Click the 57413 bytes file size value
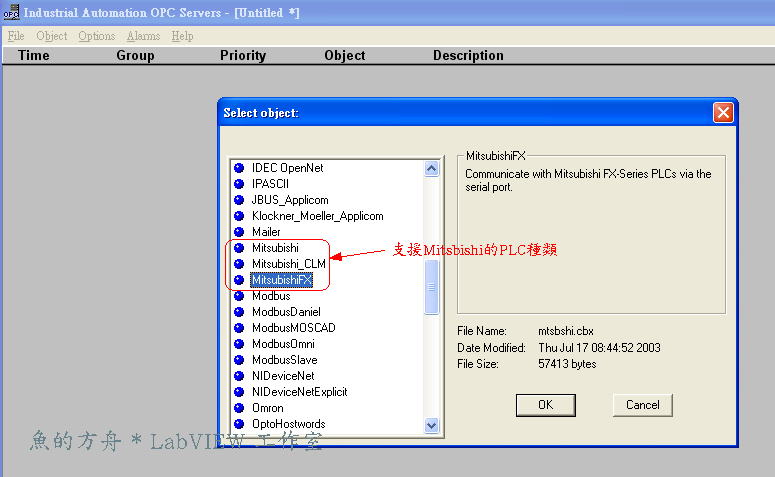This screenshot has width=775, height=477. 567,364
